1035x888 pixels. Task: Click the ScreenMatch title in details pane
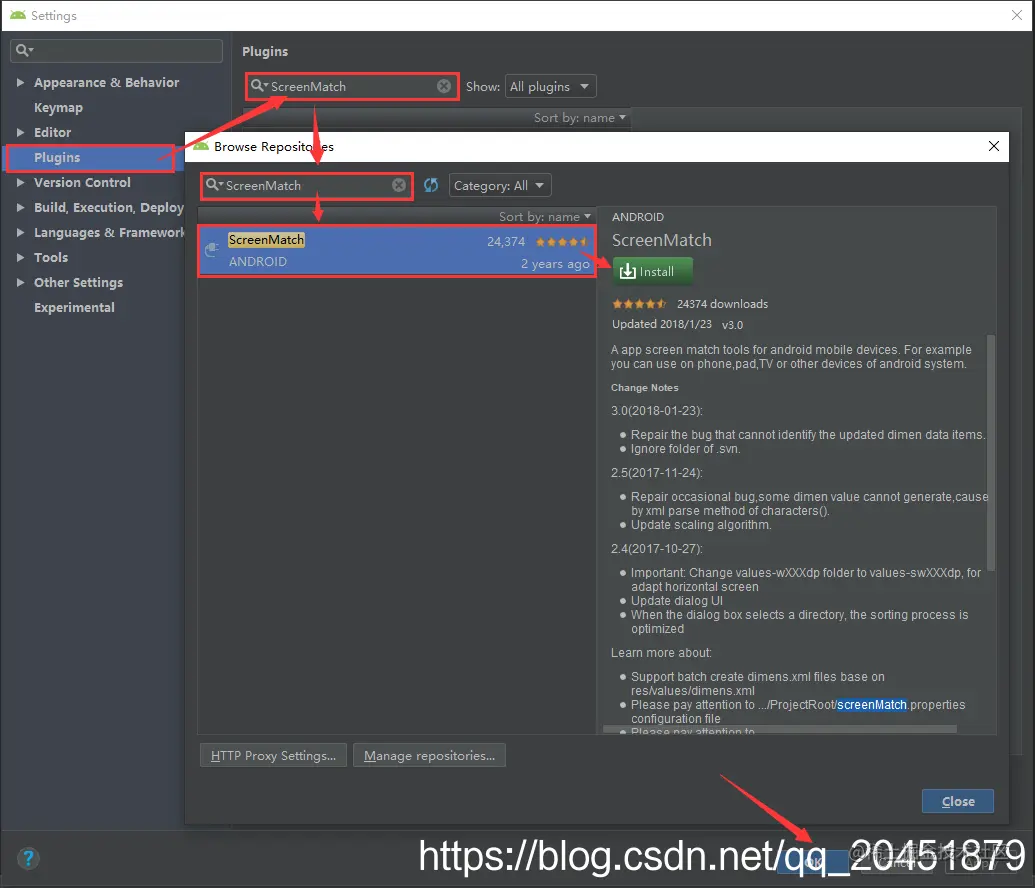tap(661, 240)
